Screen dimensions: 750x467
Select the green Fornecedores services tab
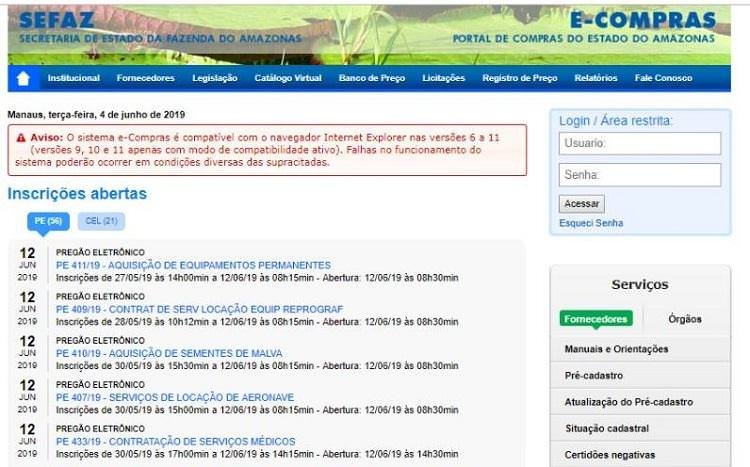[595, 319]
